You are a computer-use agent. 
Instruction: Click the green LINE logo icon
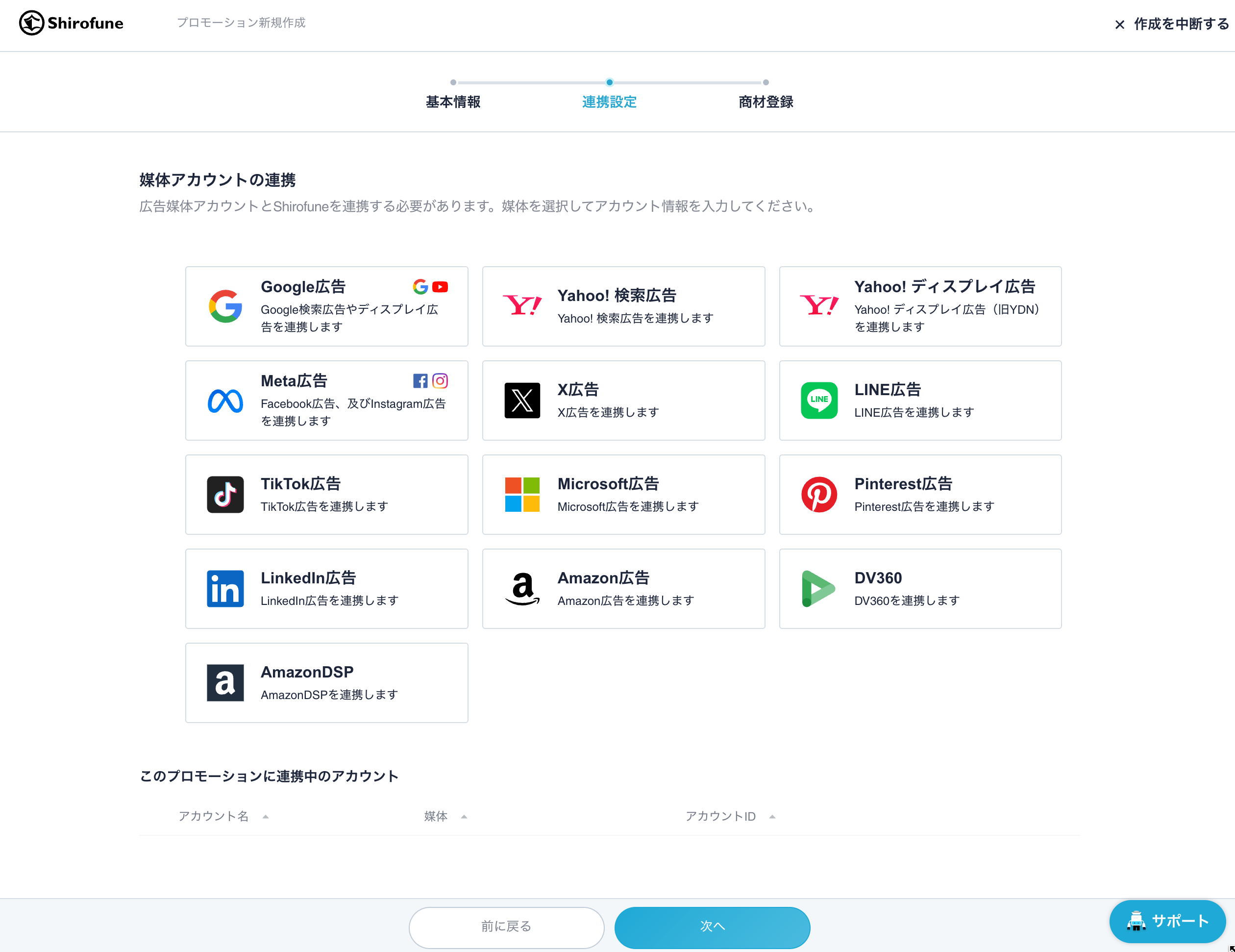point(819,401)
